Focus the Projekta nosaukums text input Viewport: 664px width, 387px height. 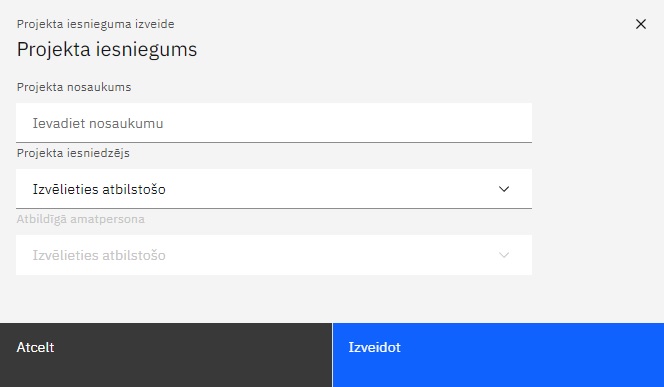pyautogui.click(x=274, y=123)
